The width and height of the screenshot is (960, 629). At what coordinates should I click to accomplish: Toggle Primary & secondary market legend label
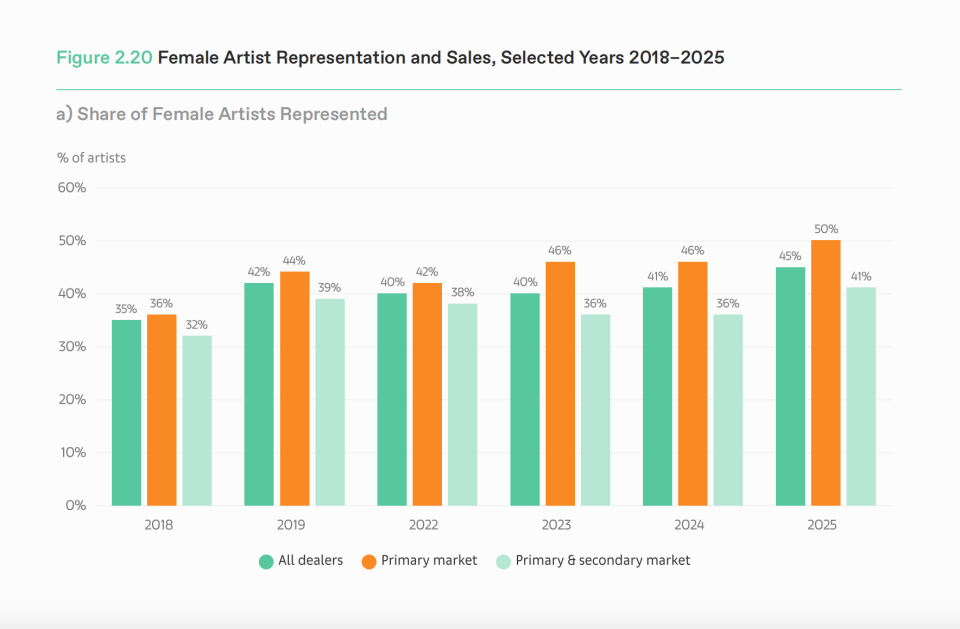(x=602, y=560)
